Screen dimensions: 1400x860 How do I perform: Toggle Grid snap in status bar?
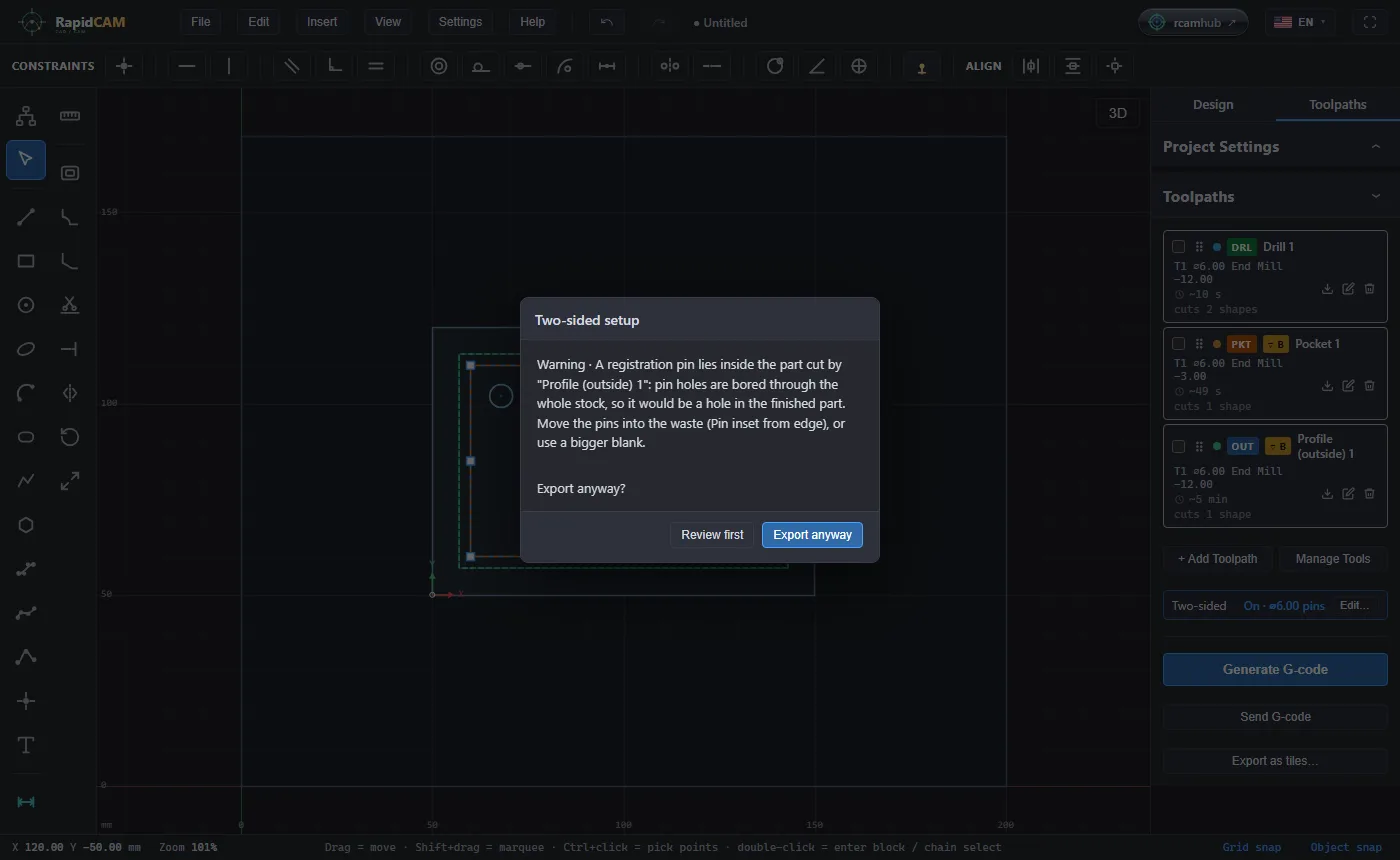pyautogui.click(x=1251, y=848)
